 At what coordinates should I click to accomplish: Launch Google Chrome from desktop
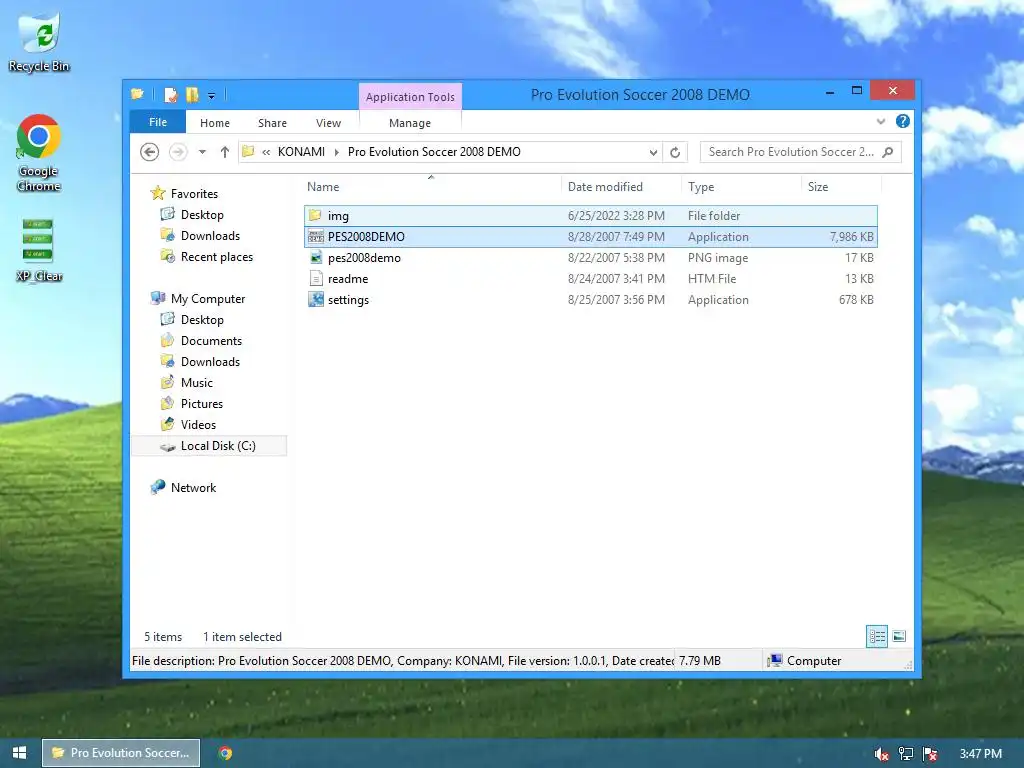tap(39, 153)
